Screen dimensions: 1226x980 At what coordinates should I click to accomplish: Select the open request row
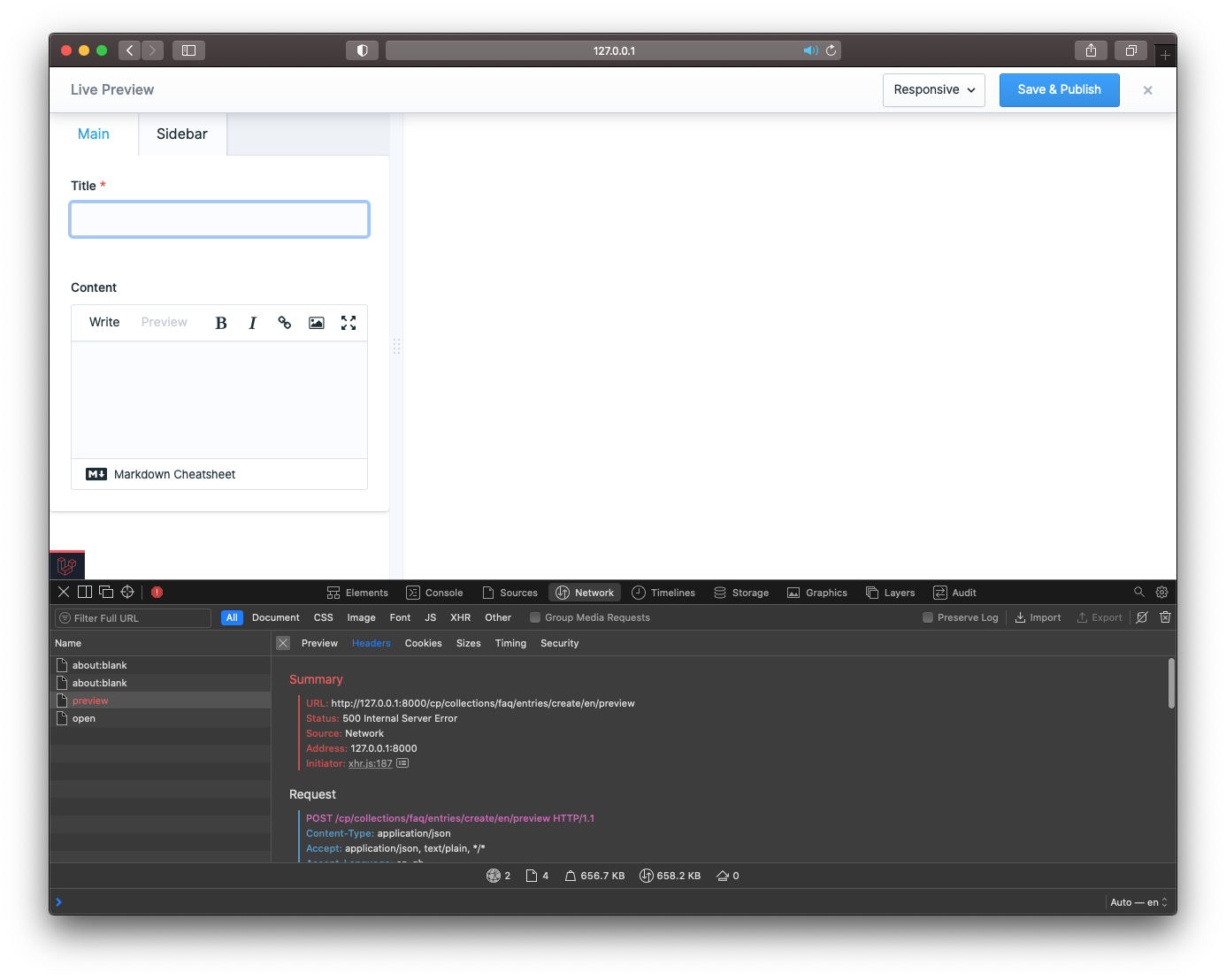coord(160,718)
